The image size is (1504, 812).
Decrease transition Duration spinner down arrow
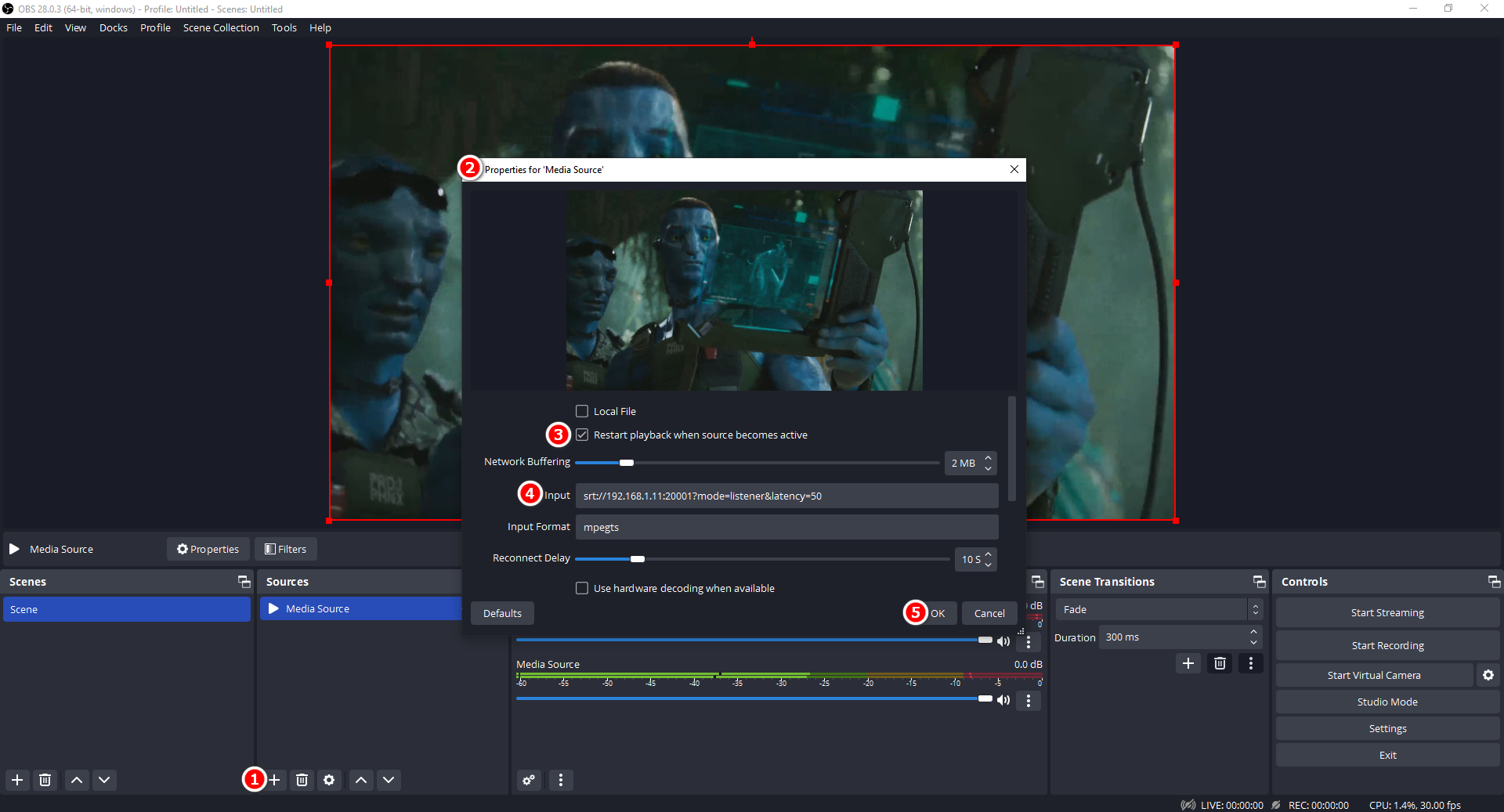point(1254,643)
